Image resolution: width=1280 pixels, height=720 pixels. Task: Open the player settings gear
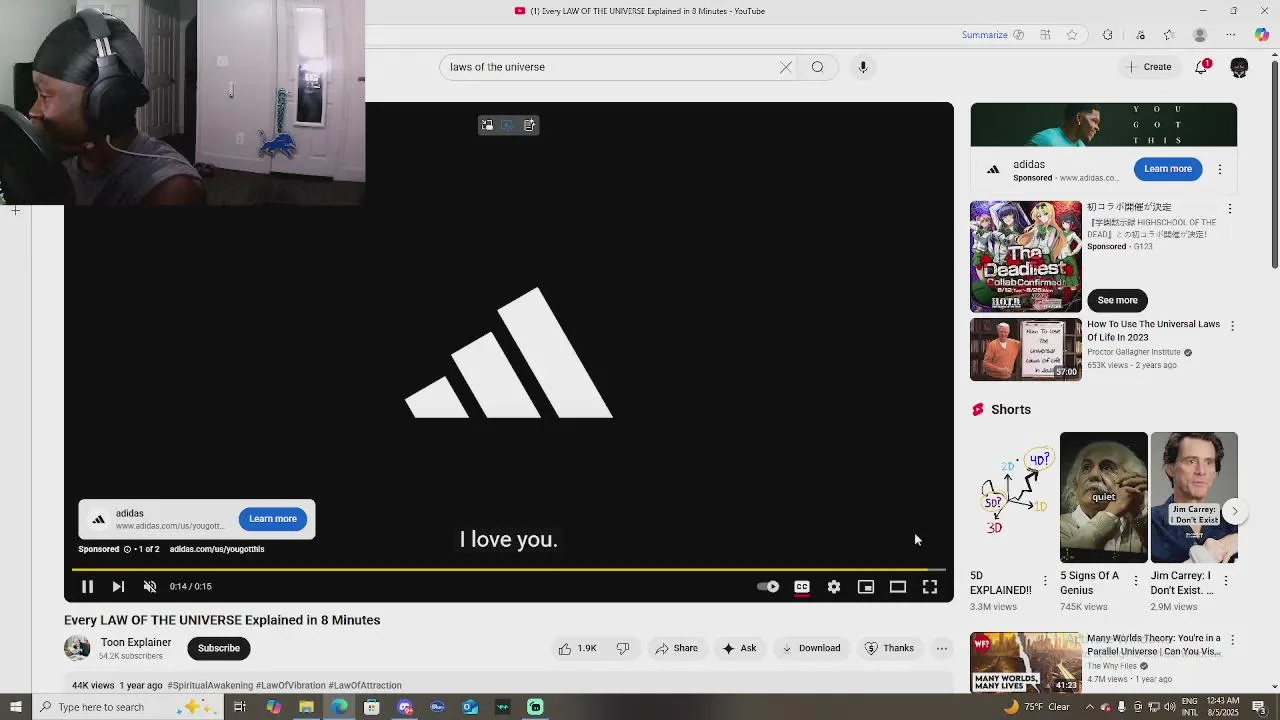[834, 587]
